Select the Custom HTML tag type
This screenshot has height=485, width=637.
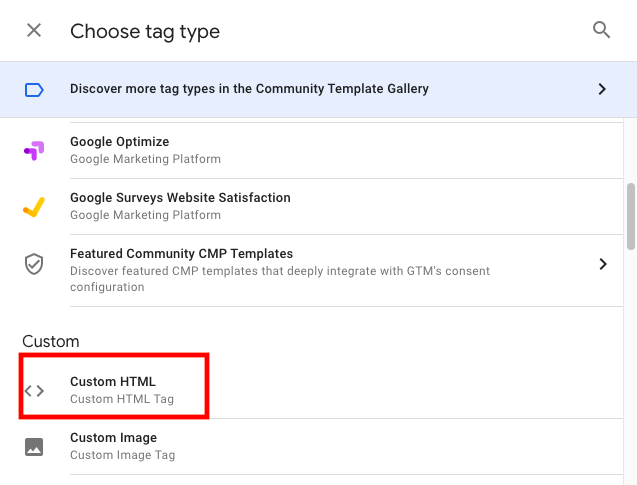click(114, 386)
